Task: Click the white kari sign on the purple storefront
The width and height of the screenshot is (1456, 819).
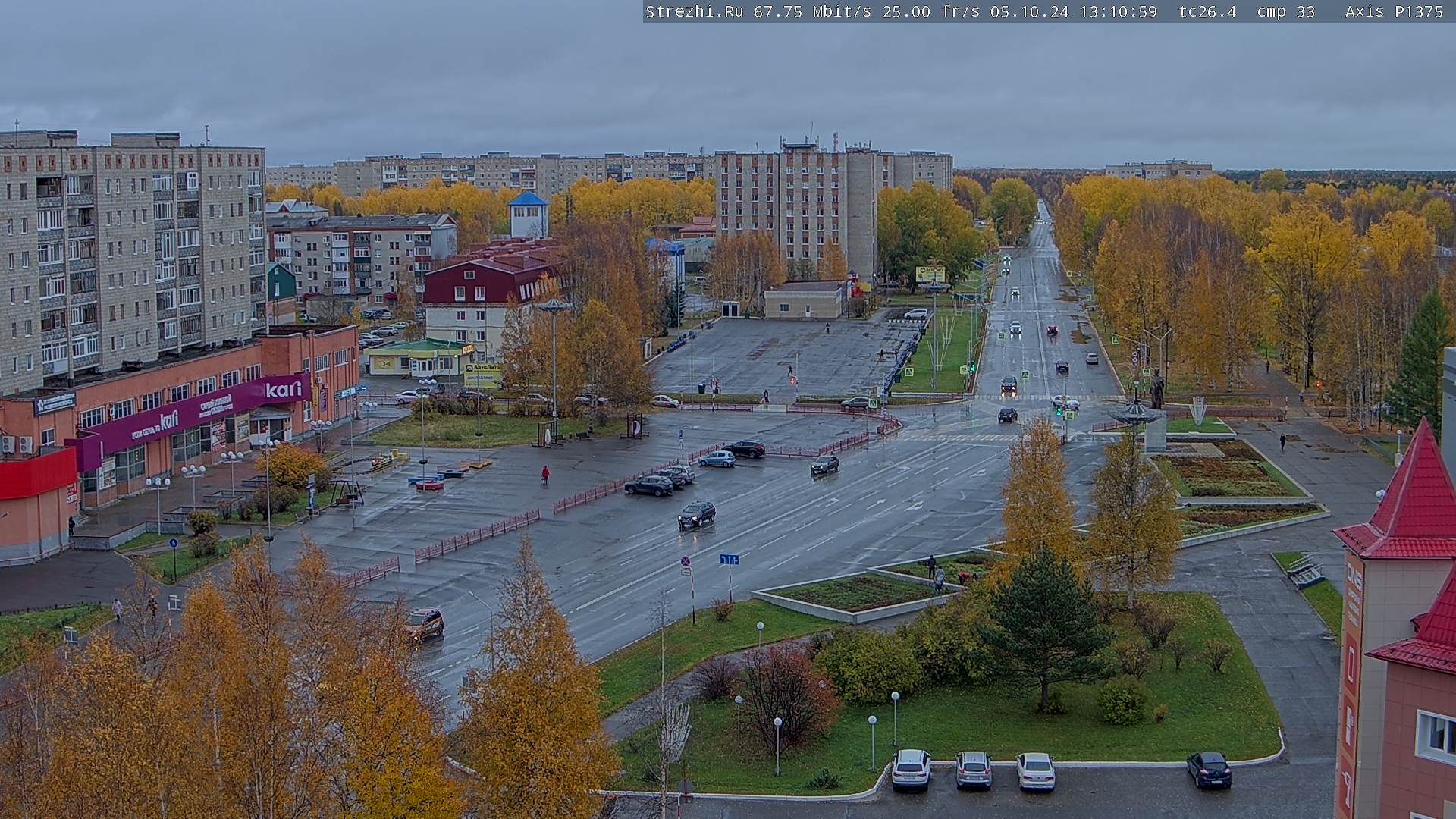Action: click(x=284, y=389)
